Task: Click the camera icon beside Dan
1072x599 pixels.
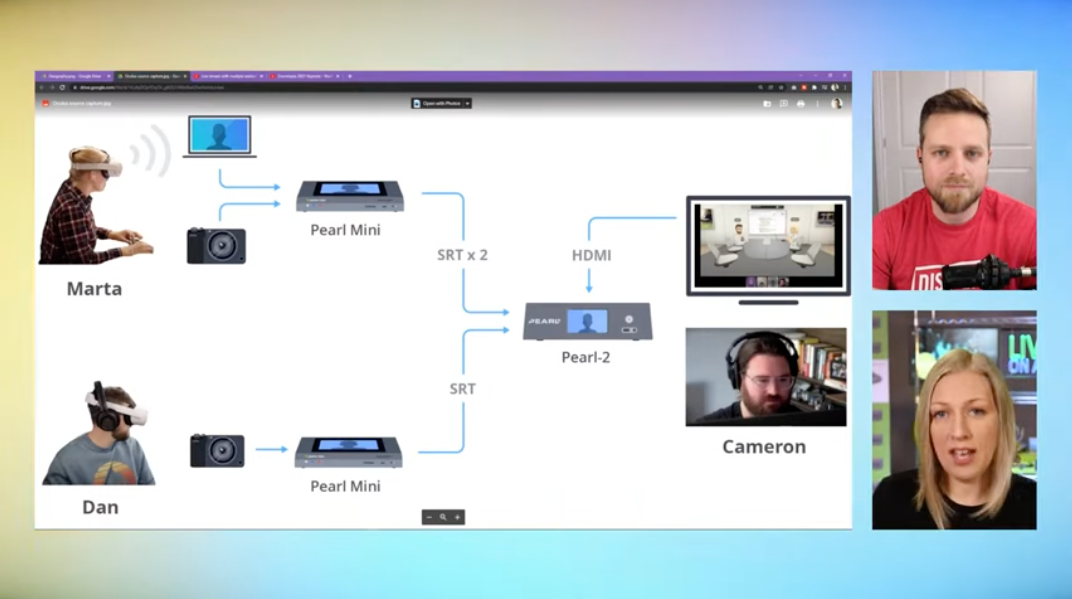Action: tap(217, 451)
